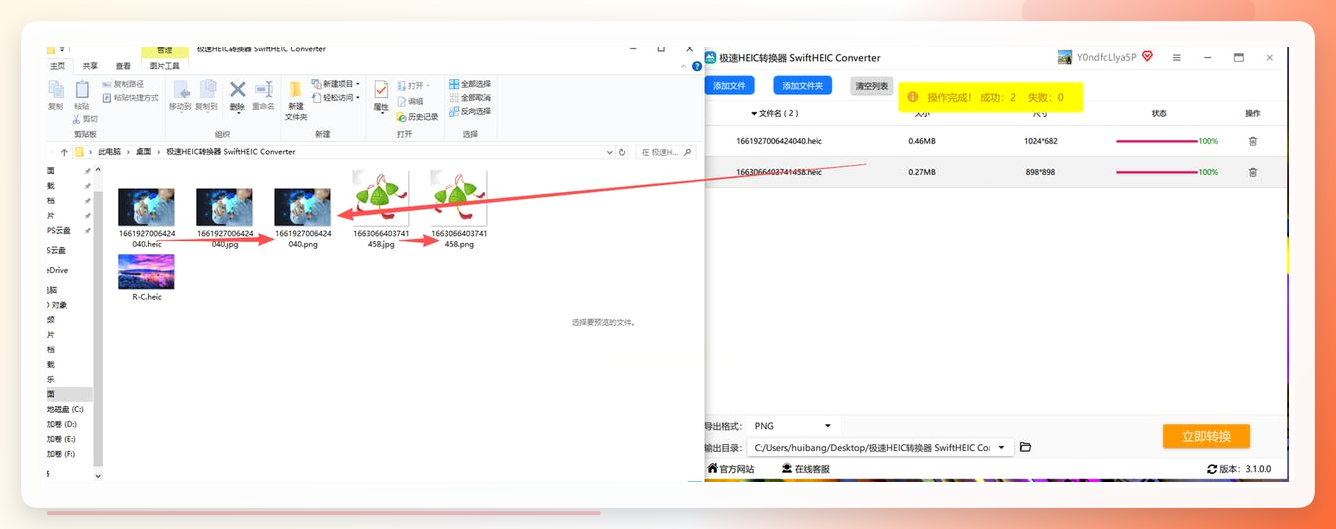The image size is (1336, 529).
Task: Click the Explorer help question icon
Action: pyautogui.click(x=697, y=66)
